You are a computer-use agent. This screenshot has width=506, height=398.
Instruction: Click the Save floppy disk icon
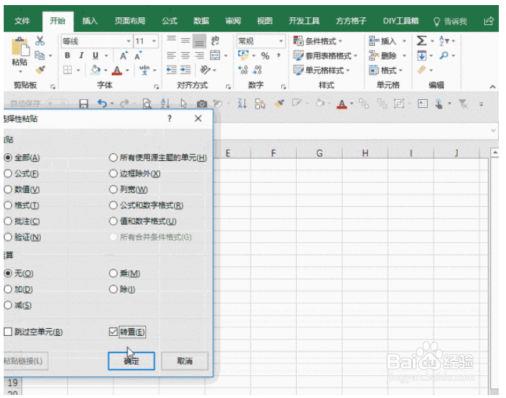[x=84, y=104]
